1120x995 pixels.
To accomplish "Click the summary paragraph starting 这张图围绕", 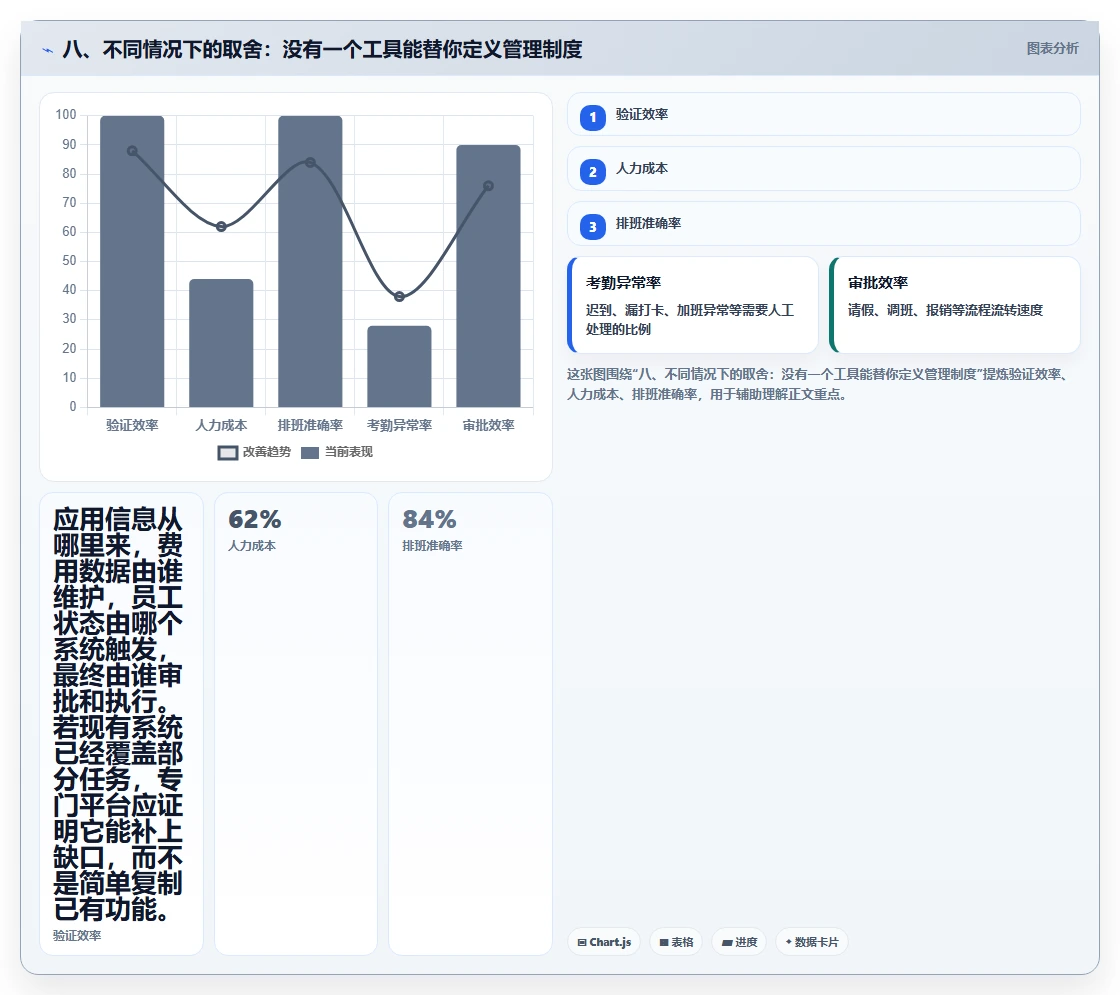I will coord(819,384).
